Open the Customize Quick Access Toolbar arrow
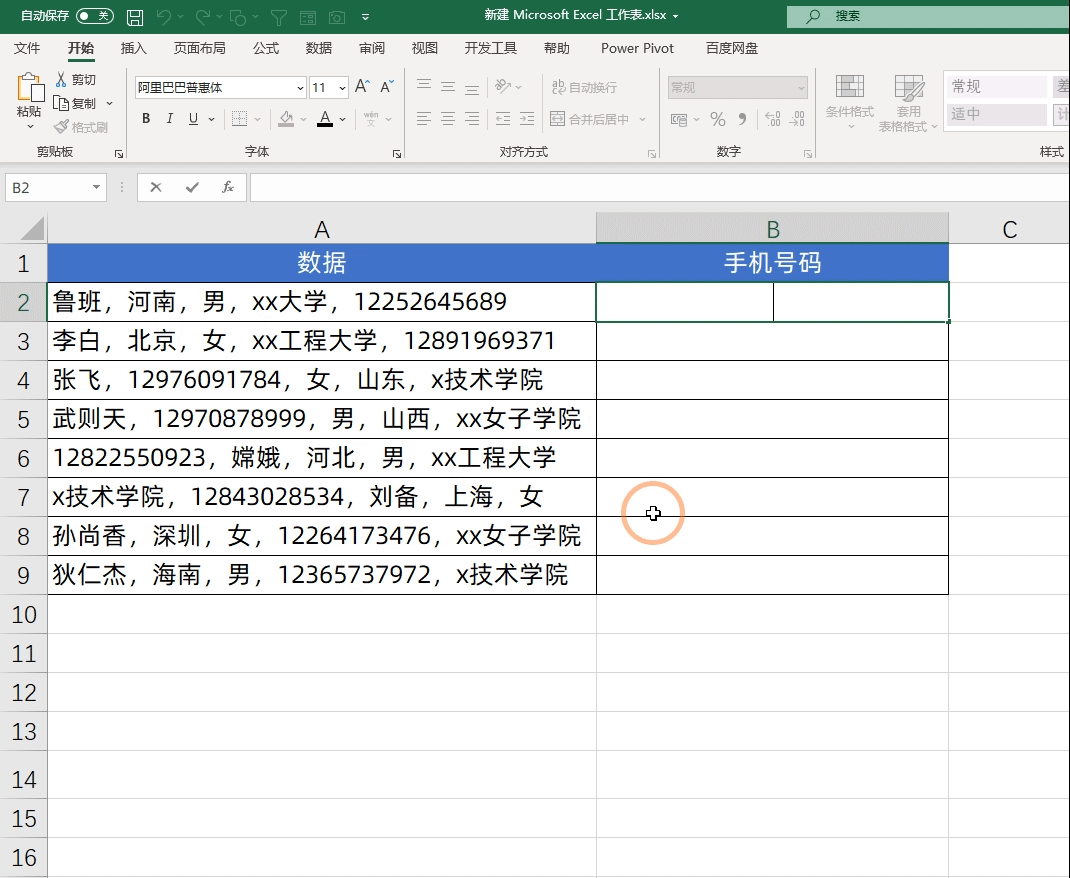Screen dimensions: 1070x878 tap(365, 18)
